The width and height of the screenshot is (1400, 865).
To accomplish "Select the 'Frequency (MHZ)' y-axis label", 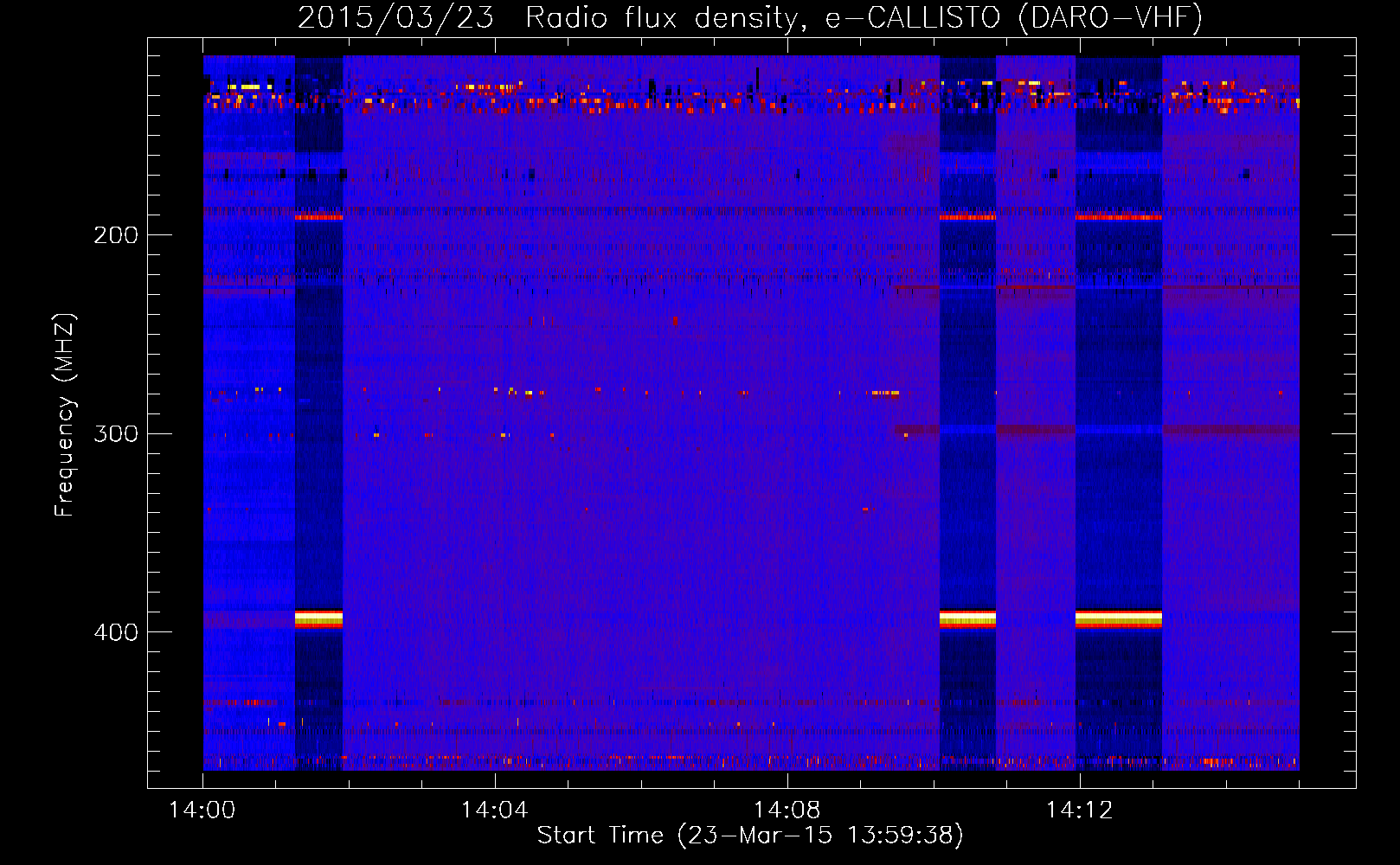I will point(65,415).
